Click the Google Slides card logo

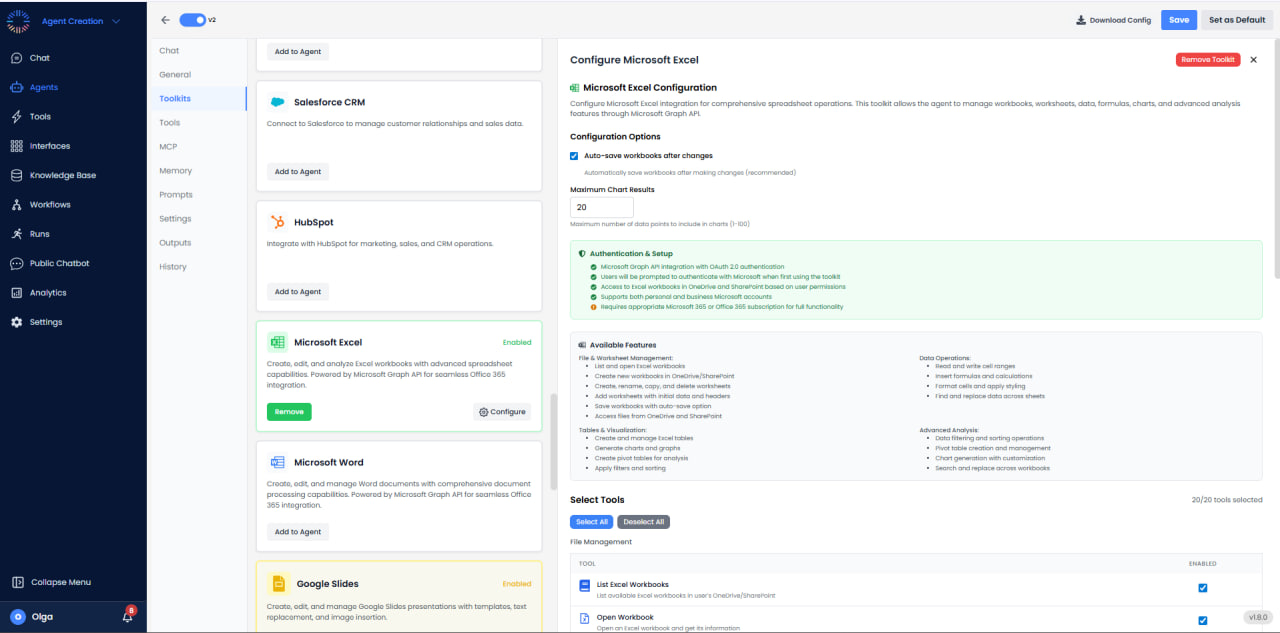(x=278, y=583)
